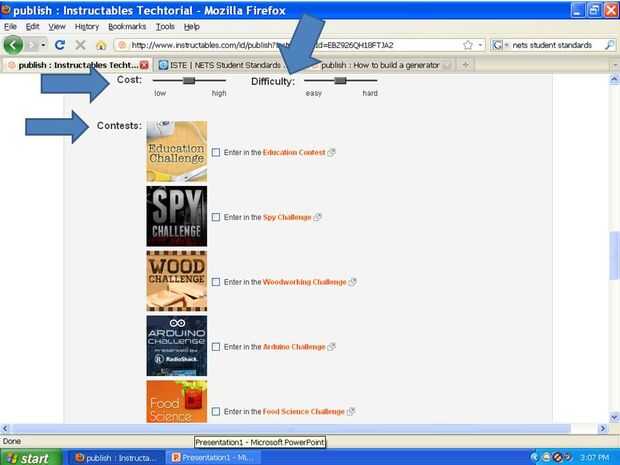
Task: Click the Contests label
Action: point(119,126)
